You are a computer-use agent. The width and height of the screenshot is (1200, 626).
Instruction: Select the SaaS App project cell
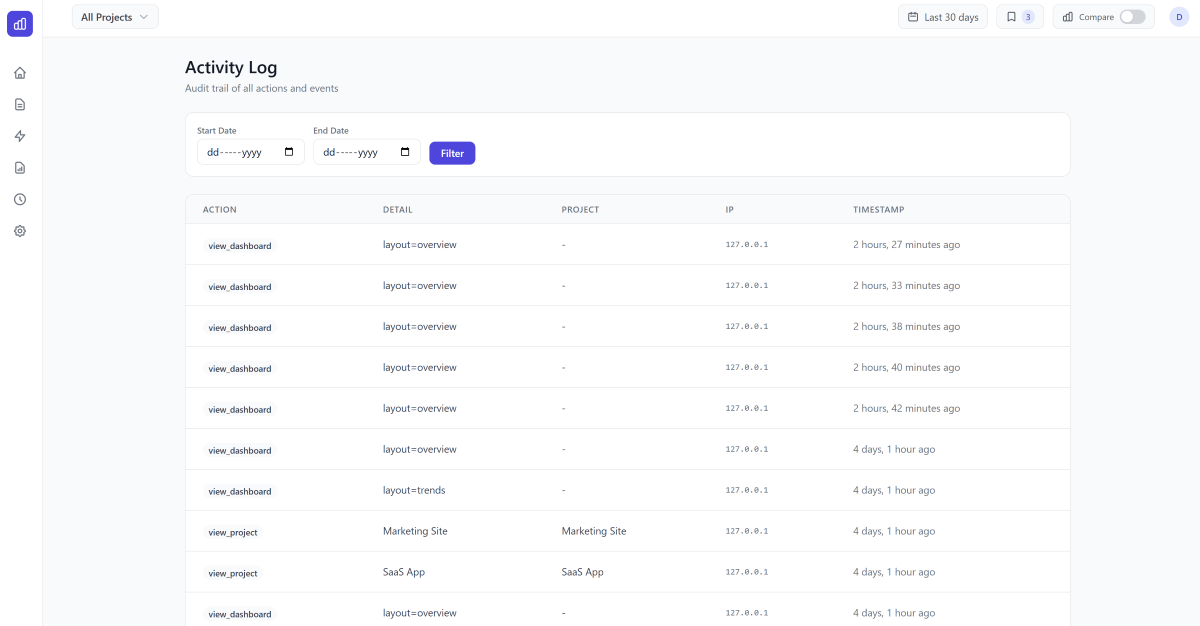coord(582,572)
